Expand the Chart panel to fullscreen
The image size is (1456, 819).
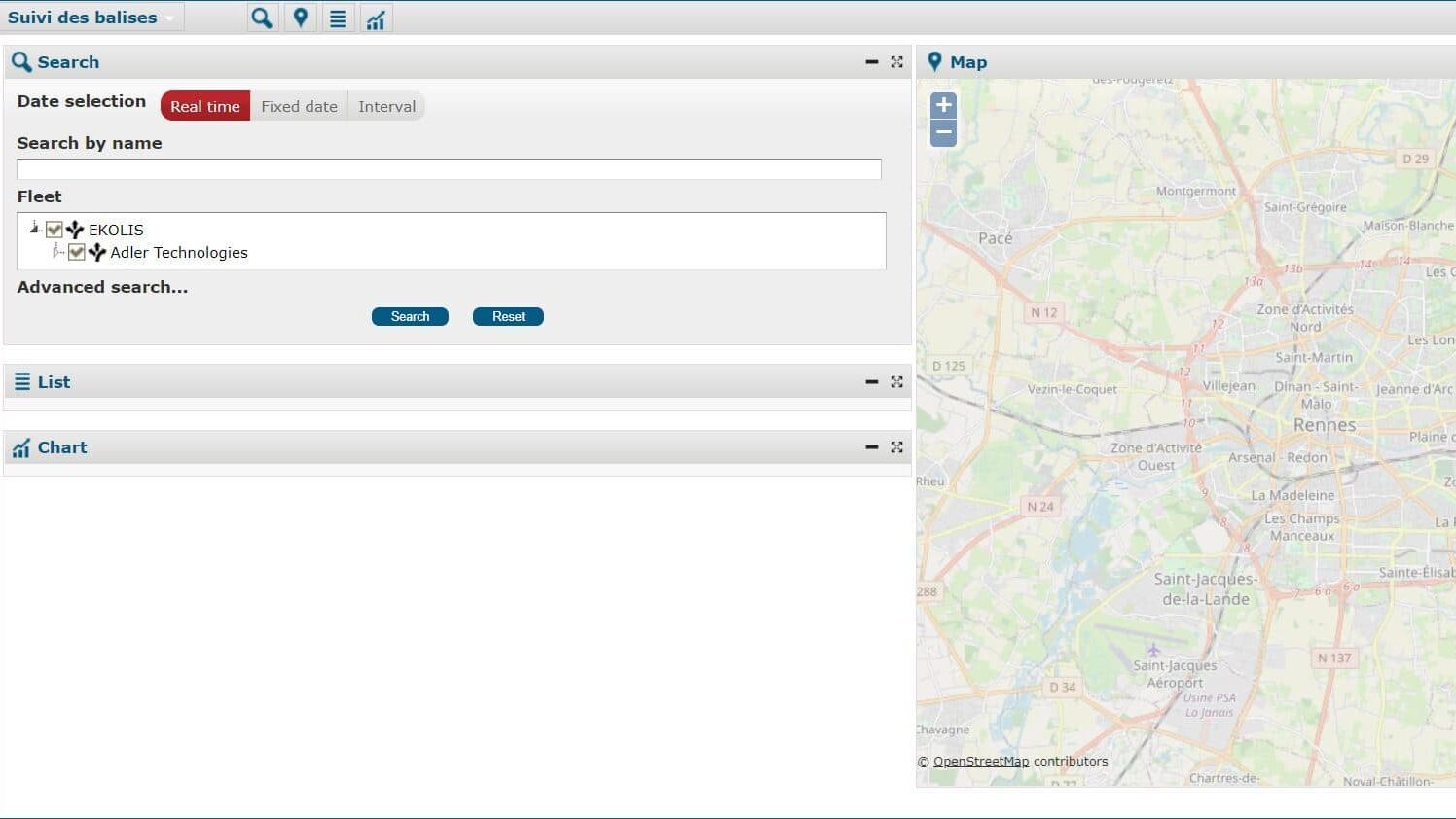(896, 447)
